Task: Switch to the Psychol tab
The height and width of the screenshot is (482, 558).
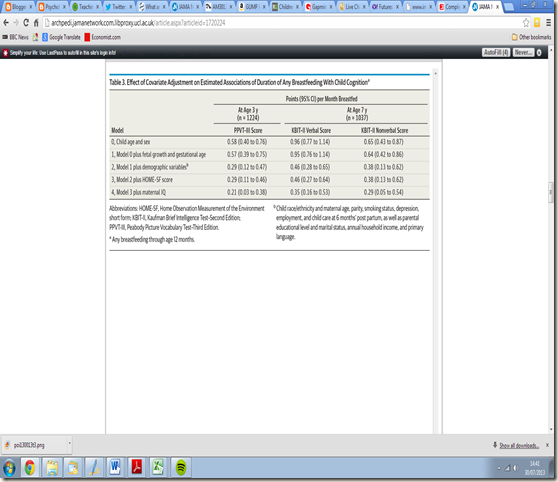Action: pyautogui.click(x=51, y=7)
